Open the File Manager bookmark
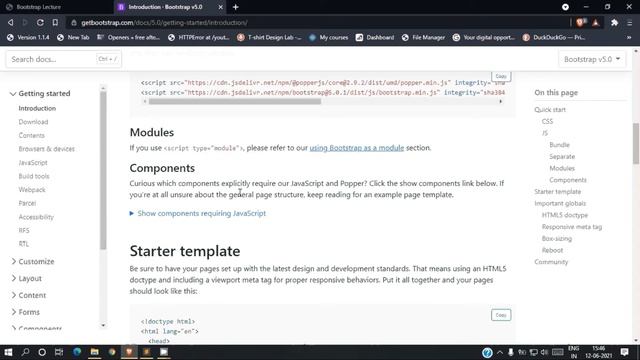The height and width of the screenshot is (360, 640). click(x=423, y=37)
